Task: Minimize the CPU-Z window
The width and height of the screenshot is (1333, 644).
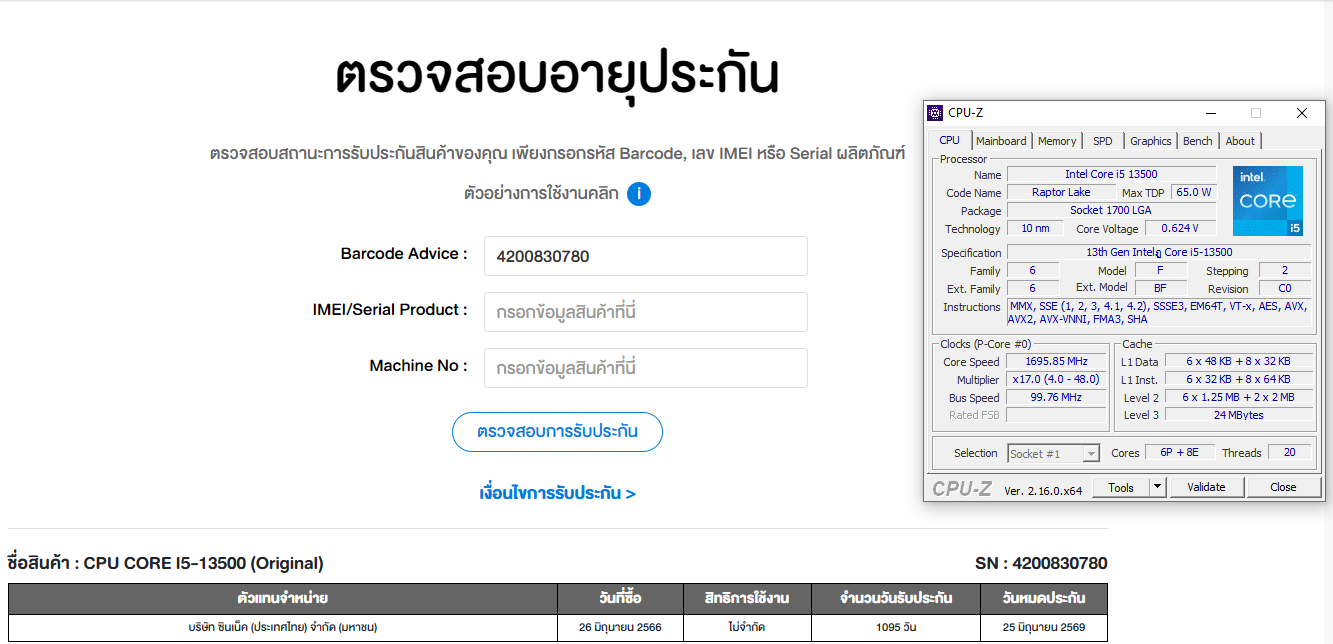Action: (x=1211, y=113)
